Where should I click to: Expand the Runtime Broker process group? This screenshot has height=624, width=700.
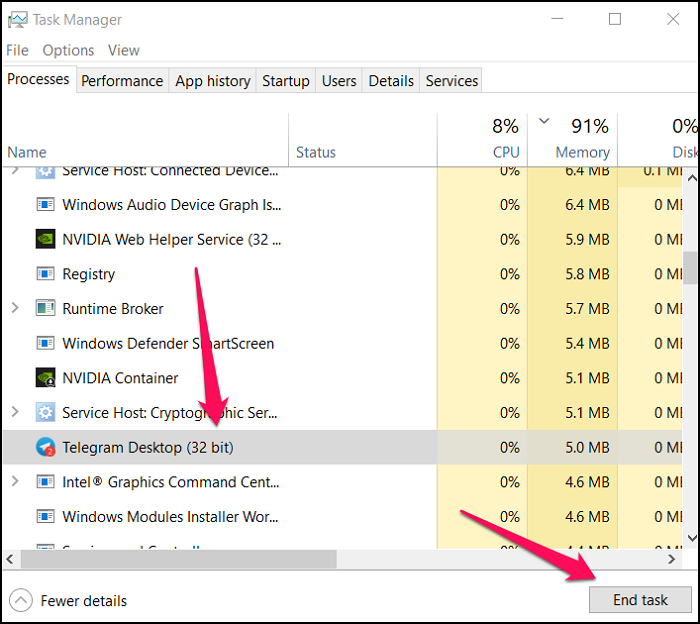pos(15,308)
